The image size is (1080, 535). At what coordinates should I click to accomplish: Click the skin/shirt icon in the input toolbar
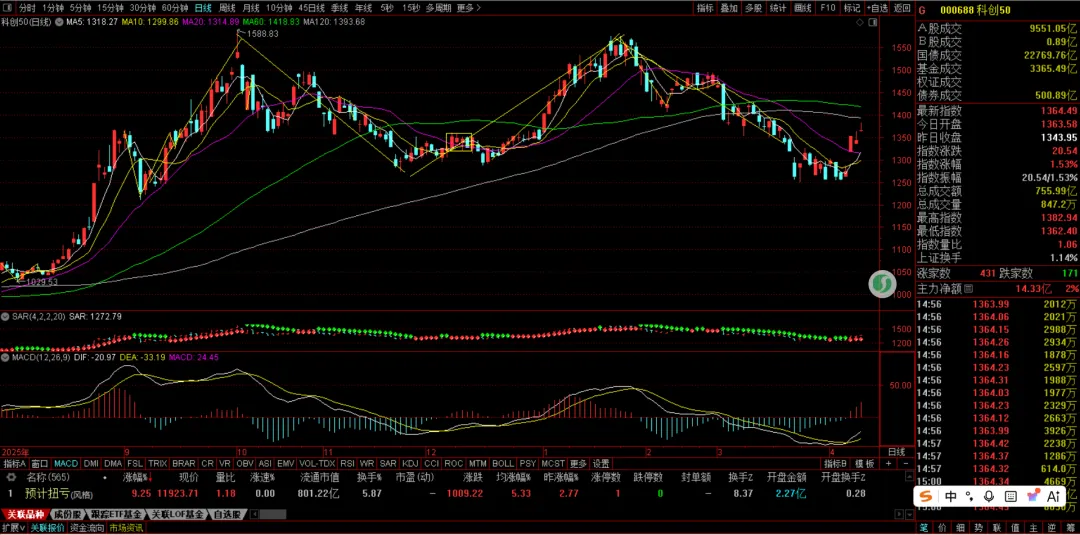coord(1032,496)
